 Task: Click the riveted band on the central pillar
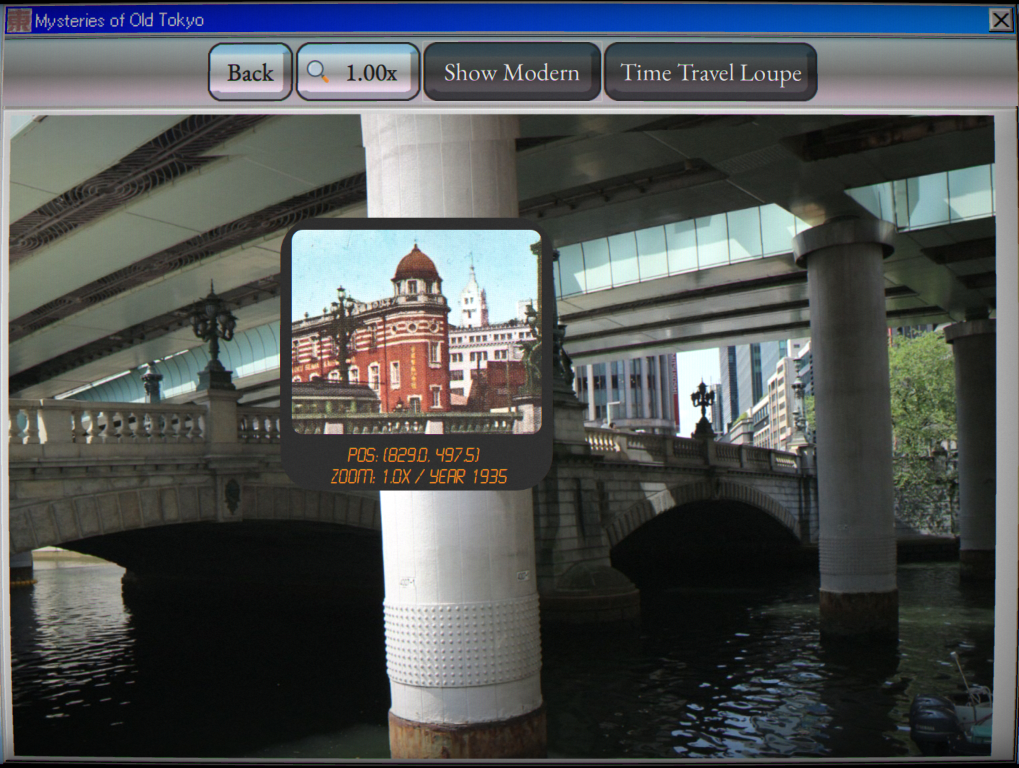tap(463, 643)
